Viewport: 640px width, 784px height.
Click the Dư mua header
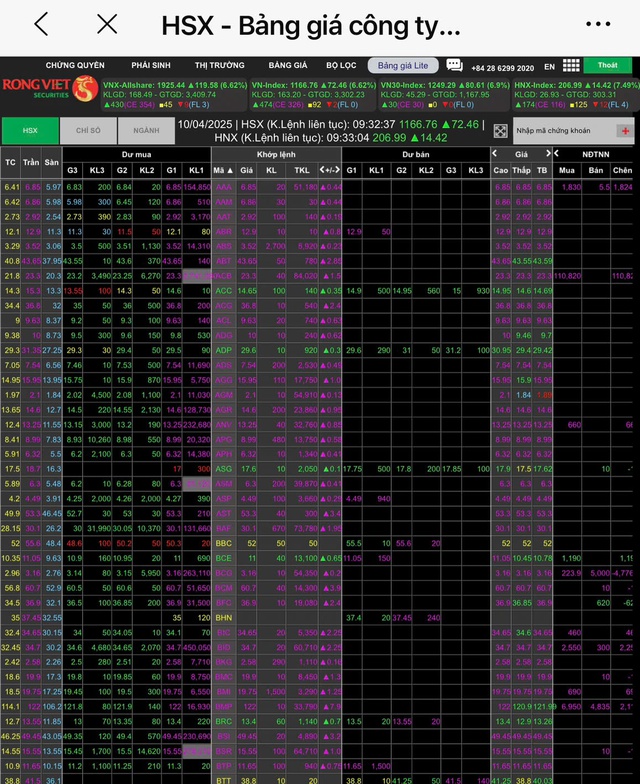tap(136, 154)
